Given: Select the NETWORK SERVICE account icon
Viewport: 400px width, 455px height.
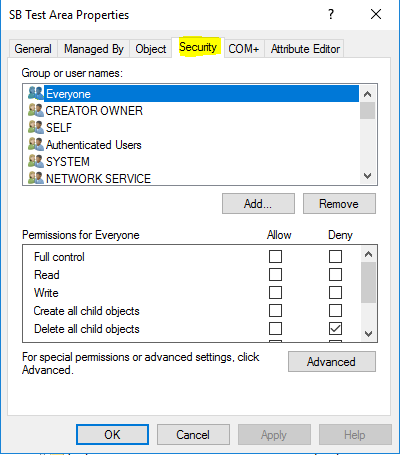Looking at the screenshot, I should point(36,178).
